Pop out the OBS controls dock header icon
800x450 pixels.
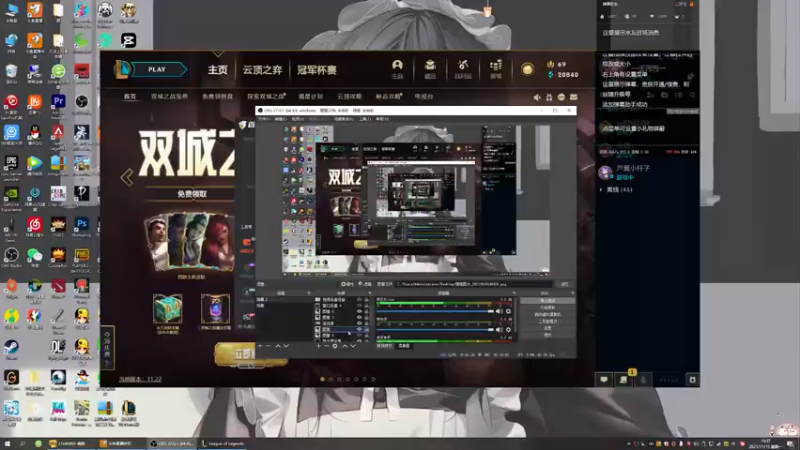[x=572, y=293]
